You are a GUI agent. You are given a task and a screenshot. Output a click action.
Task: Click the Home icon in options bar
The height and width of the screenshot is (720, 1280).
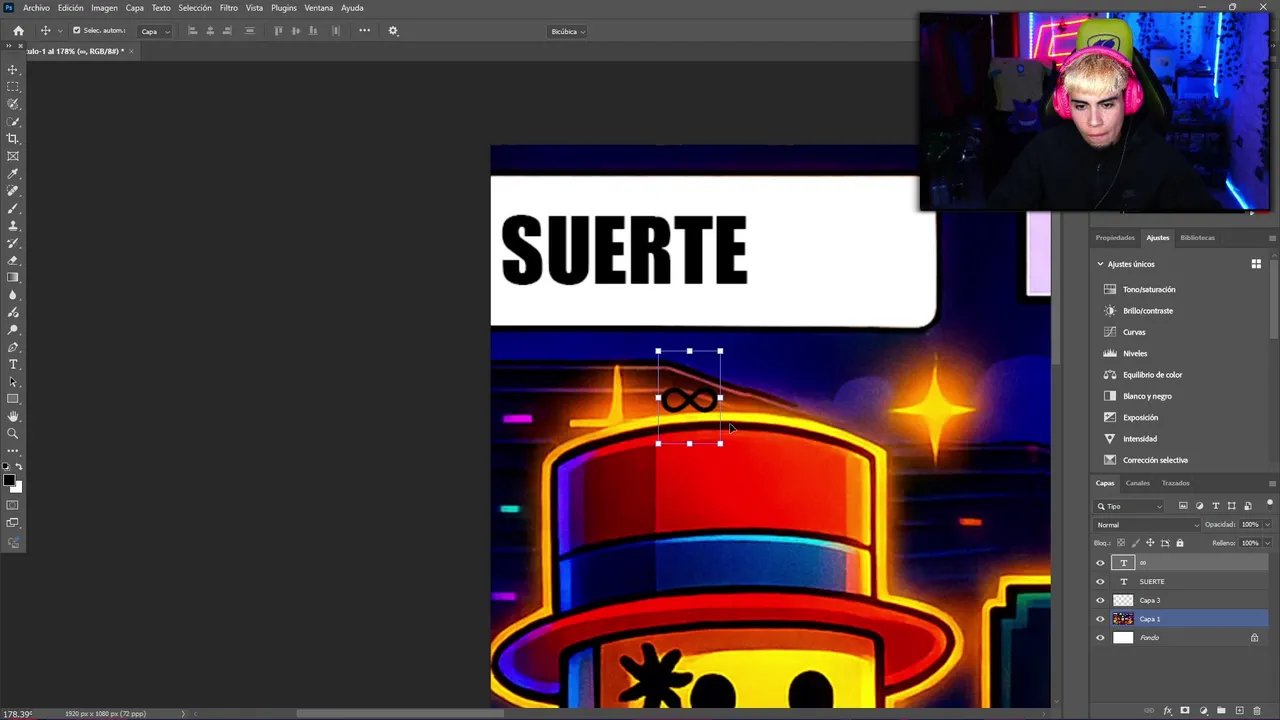click(x=18, y=31)
